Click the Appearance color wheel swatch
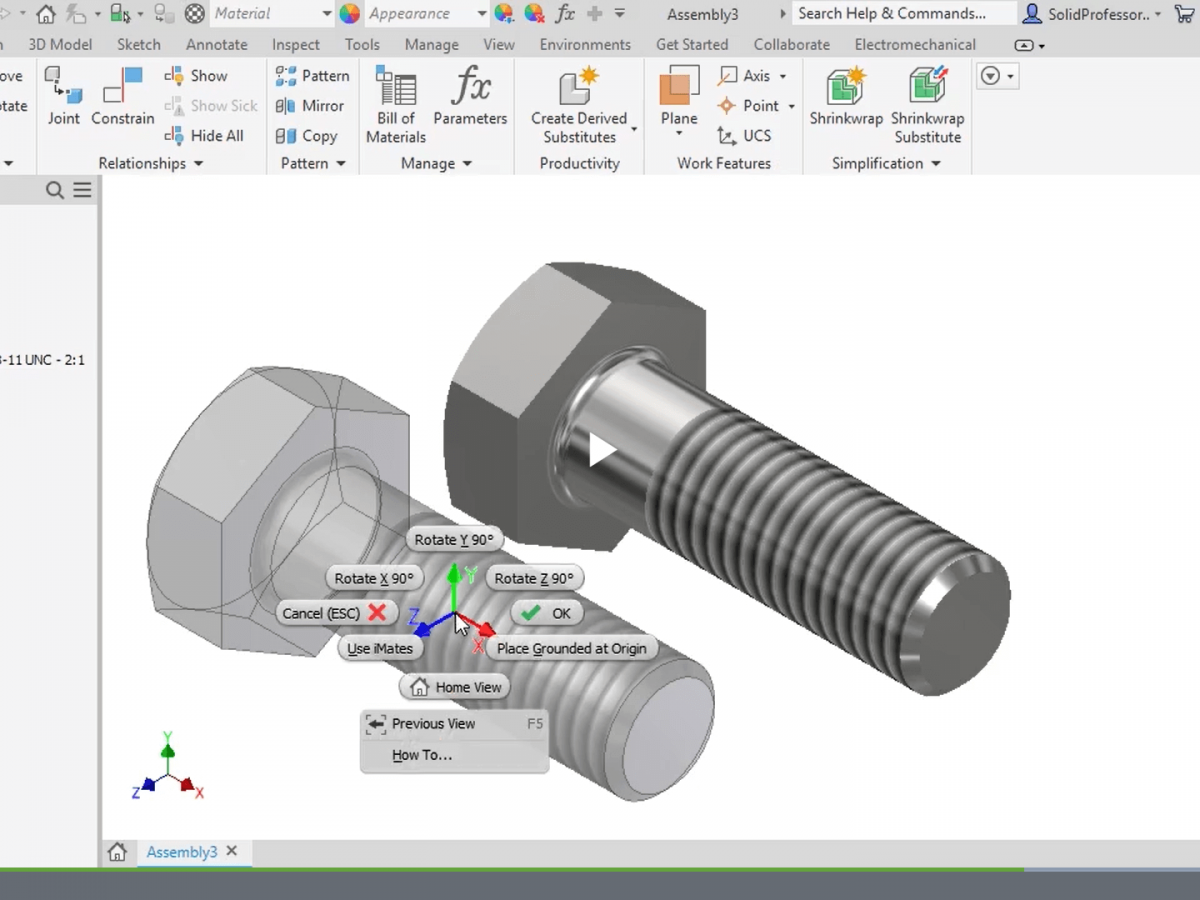Screen dimensions: 1200x900 click(x=349, y=14)
